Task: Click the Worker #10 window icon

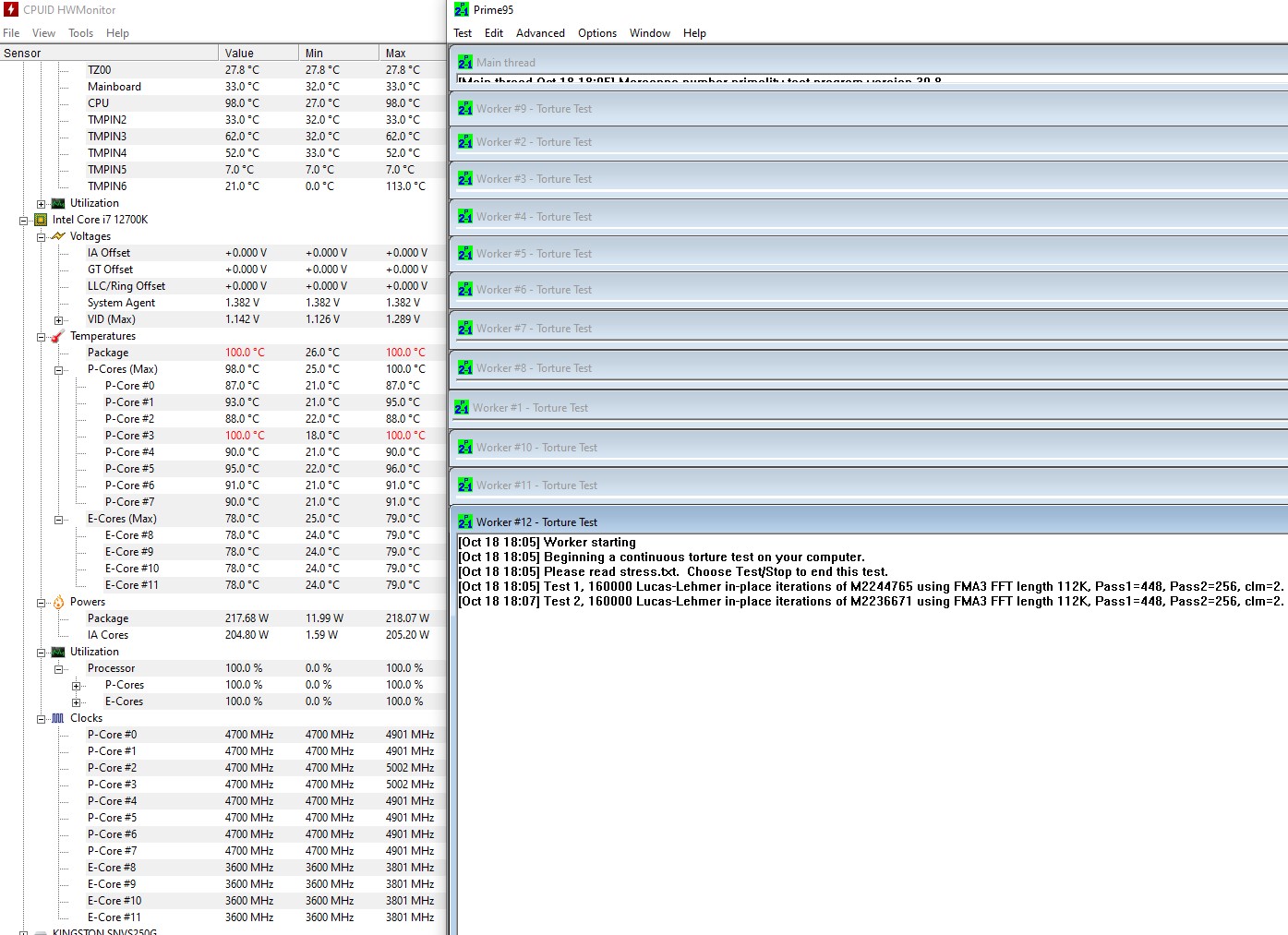Action: pos(465,448)
